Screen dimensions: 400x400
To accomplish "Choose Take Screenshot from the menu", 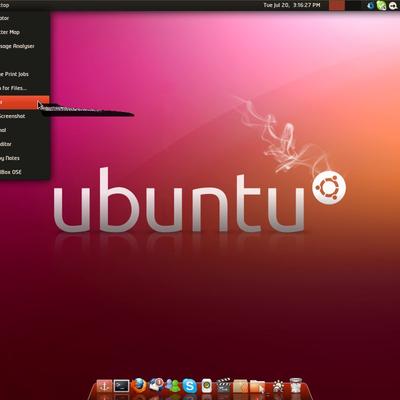I will [25, 116].
